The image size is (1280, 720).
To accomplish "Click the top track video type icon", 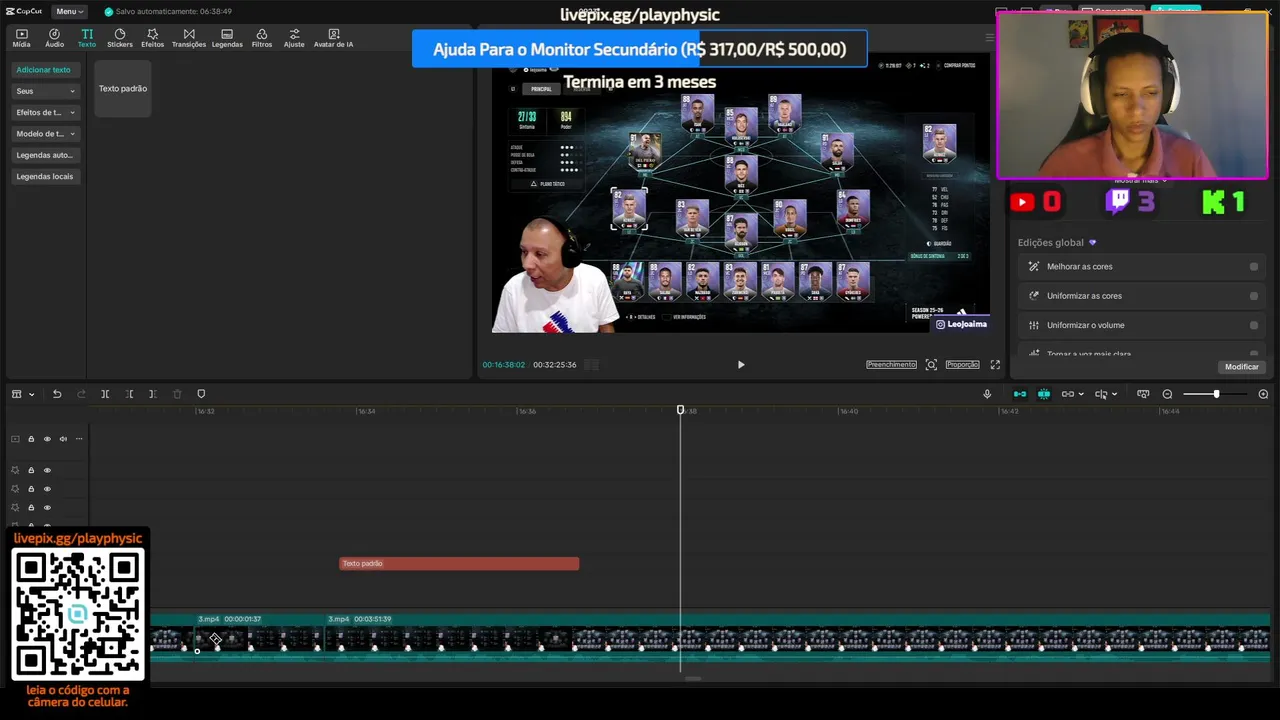I will [15, 439].
